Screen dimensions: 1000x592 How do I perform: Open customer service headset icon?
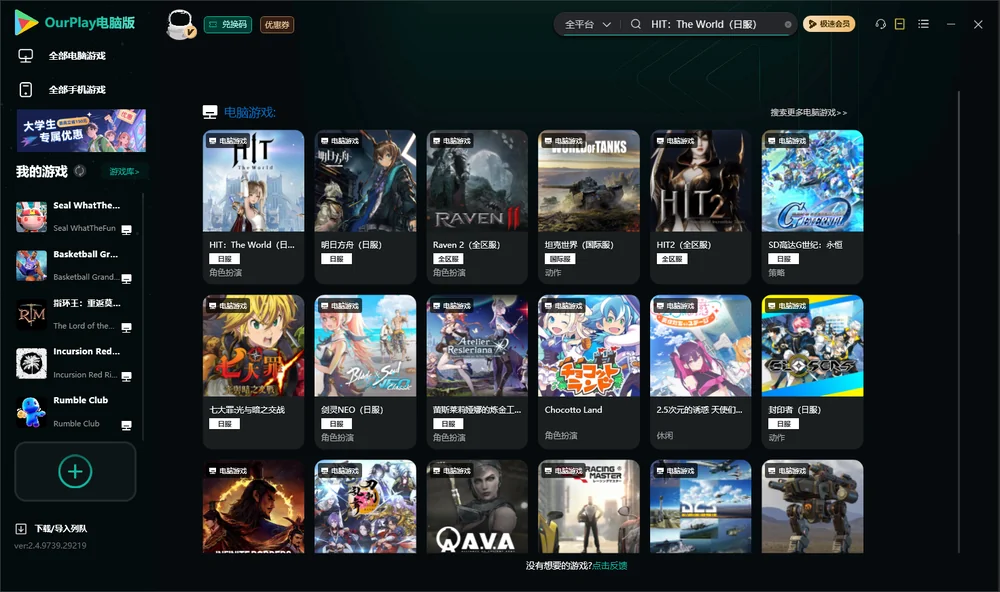(880, 24)
